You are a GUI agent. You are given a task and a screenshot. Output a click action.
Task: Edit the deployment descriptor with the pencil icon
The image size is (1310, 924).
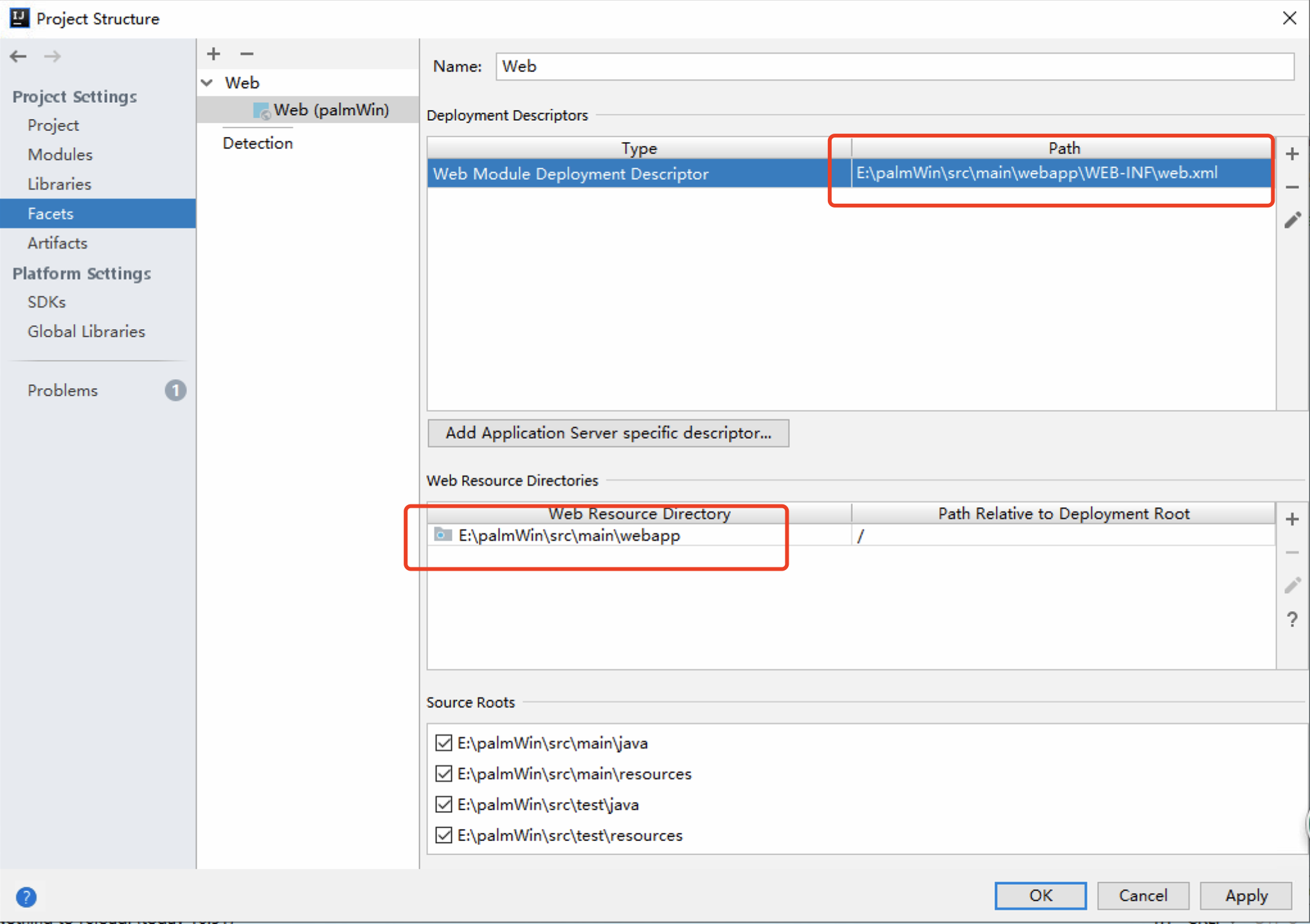[x=1293, y=220]
